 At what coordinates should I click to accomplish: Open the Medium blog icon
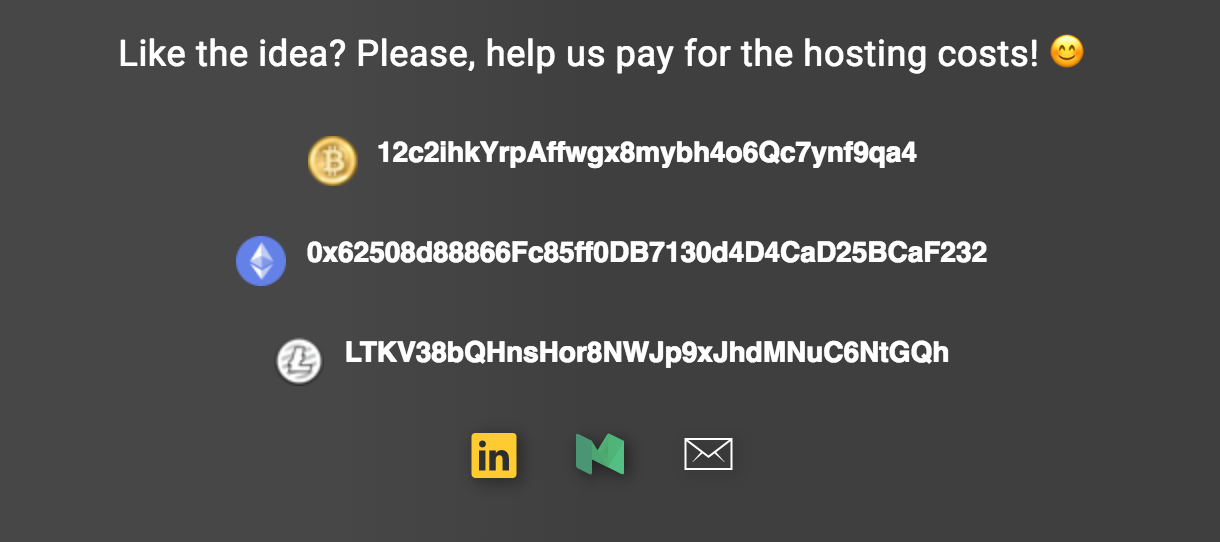click(x=600, y=454)
